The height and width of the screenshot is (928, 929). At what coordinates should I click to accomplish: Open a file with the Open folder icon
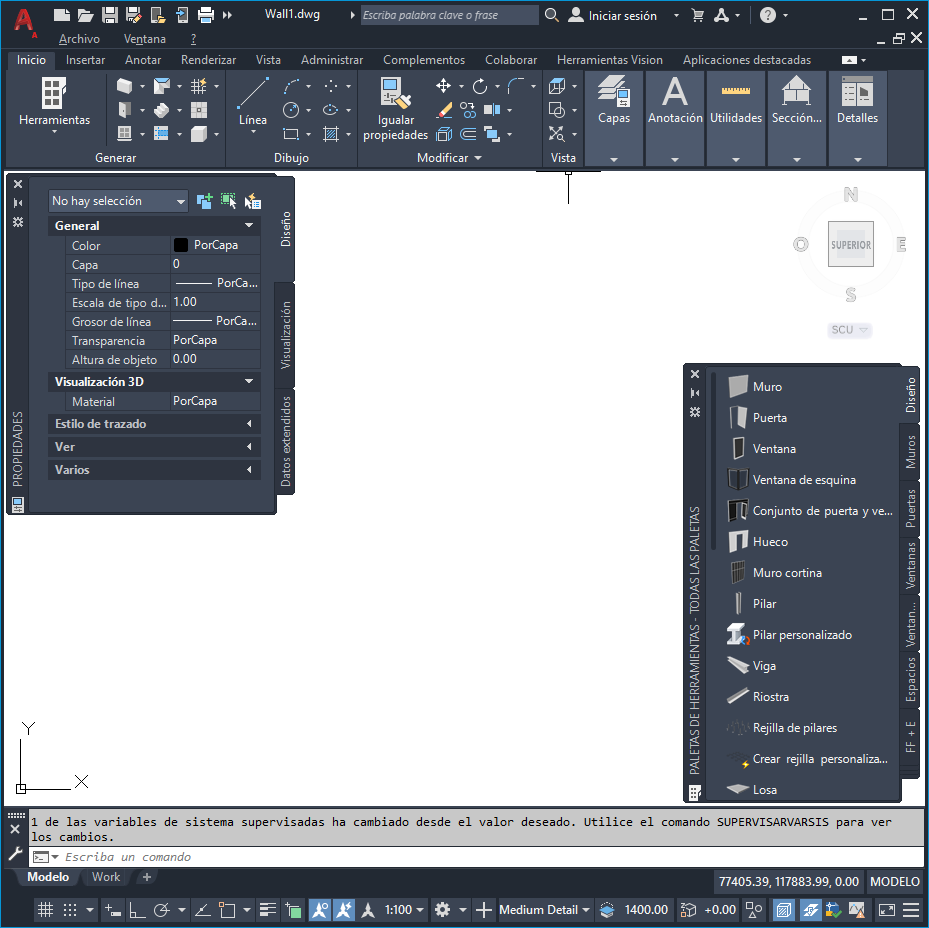pos(86,15)
